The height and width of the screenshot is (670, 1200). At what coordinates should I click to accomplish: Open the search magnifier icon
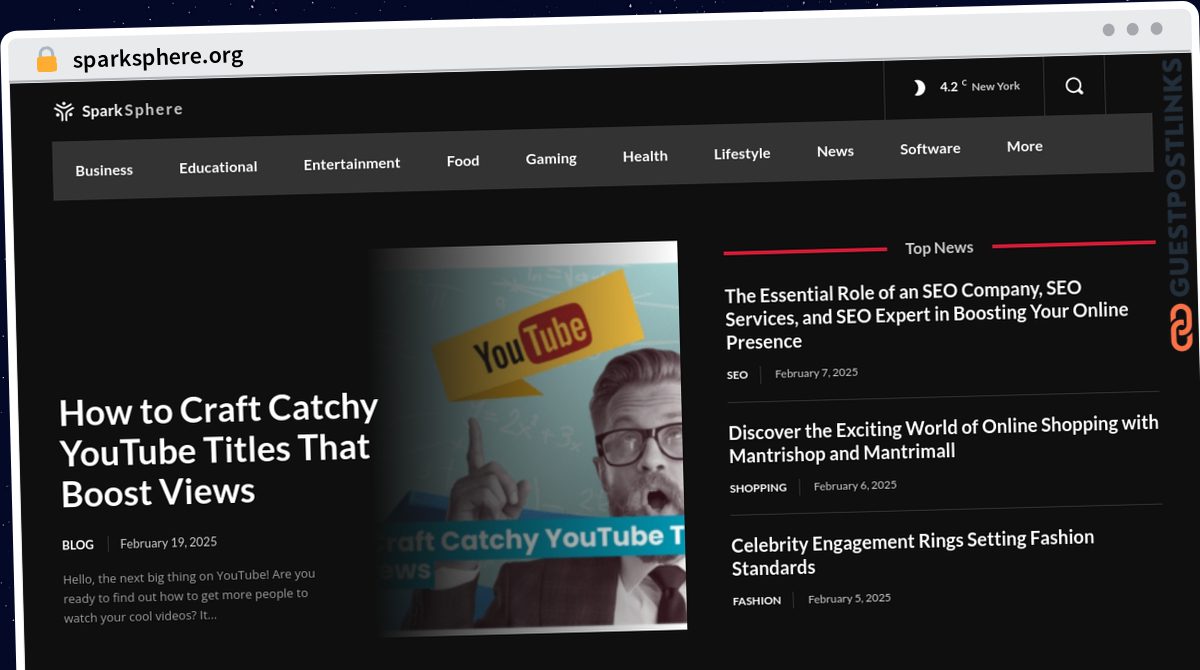click(x=1074, y=86)
